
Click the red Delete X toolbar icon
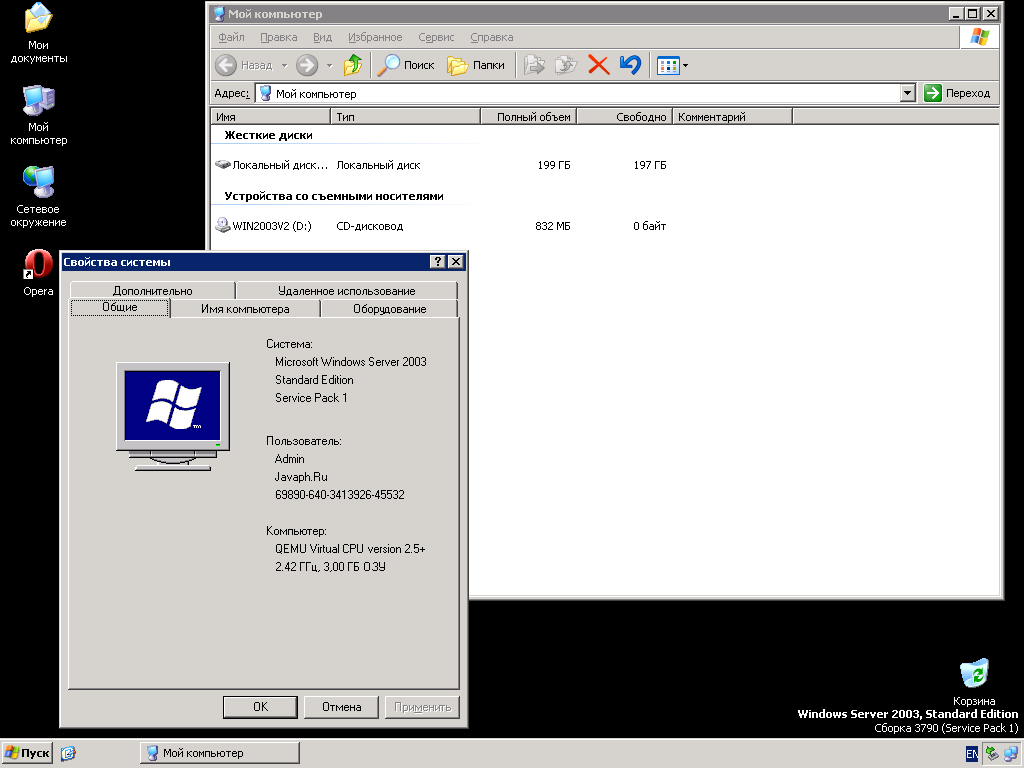pyautogui.click(x=598, y=65)
